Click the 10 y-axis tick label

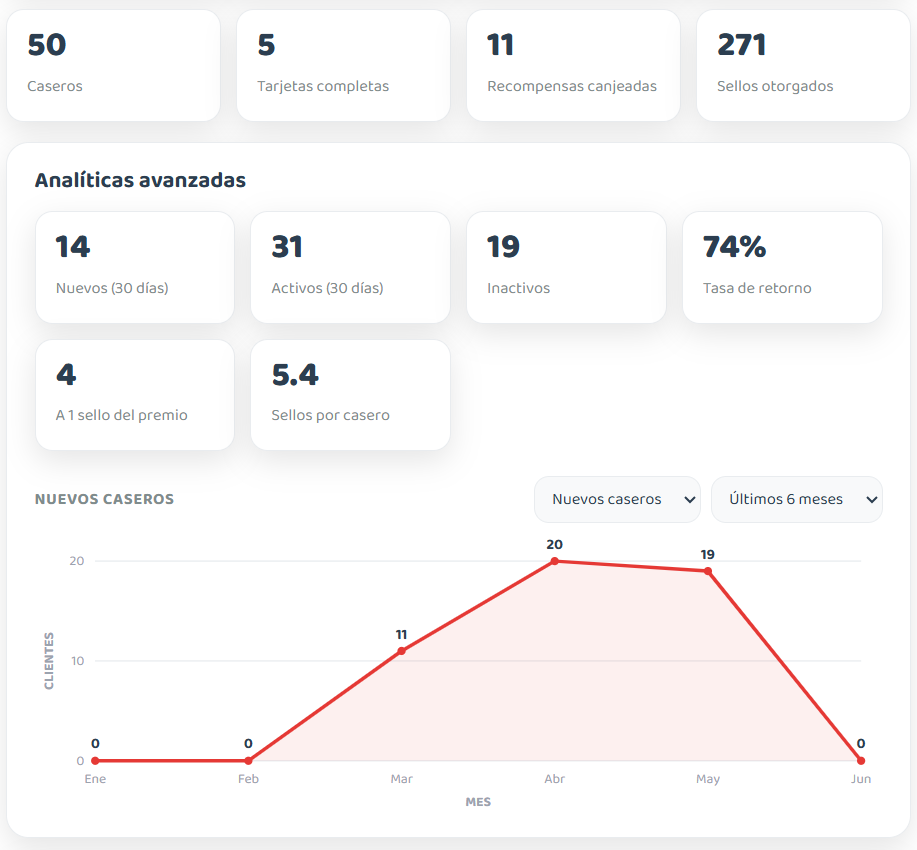tap(78, 661)
